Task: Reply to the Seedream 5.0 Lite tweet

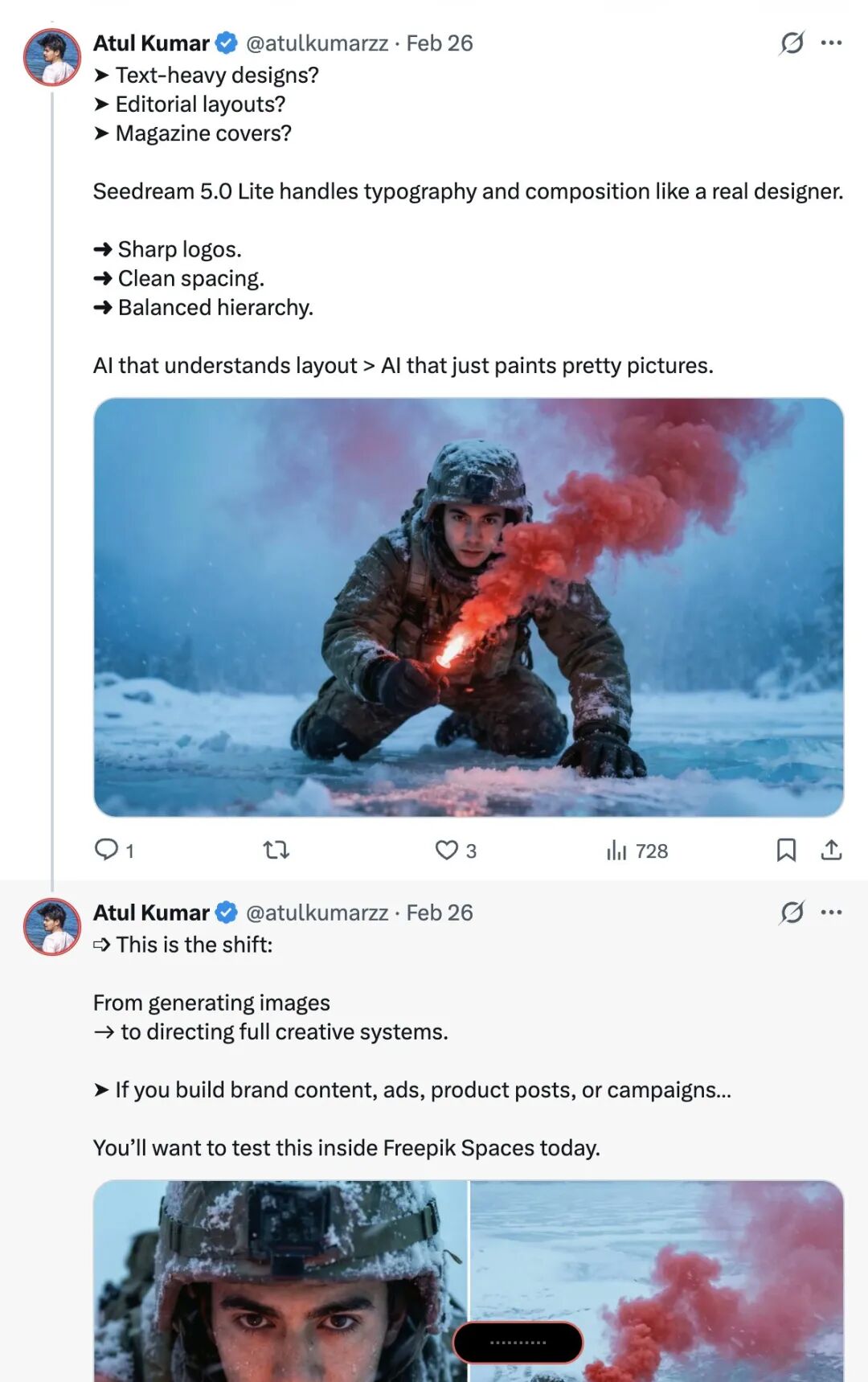Action: coord(107,850)
